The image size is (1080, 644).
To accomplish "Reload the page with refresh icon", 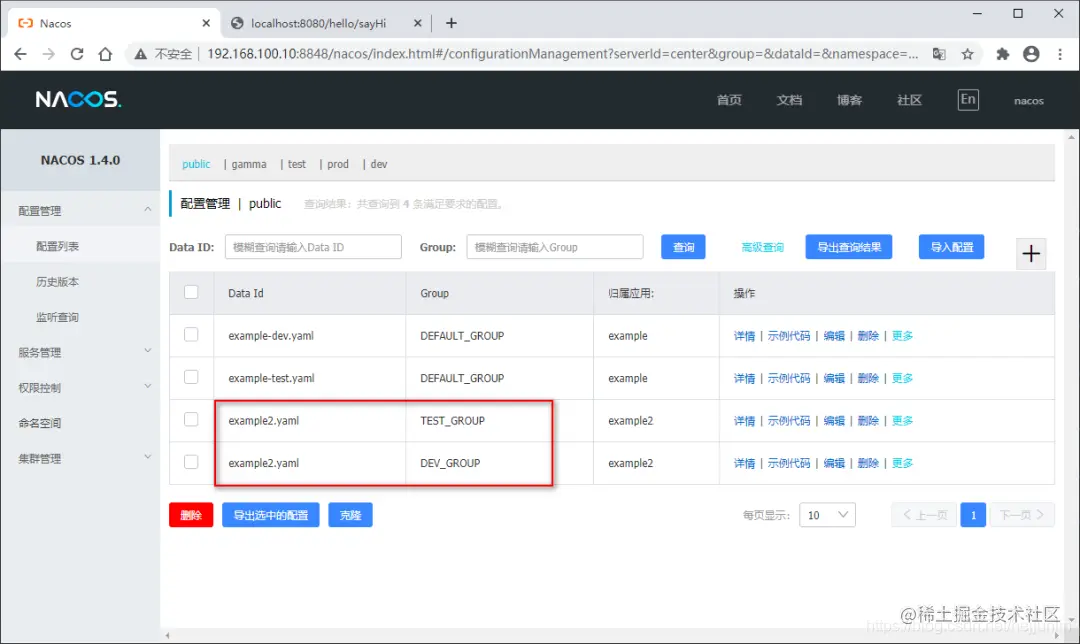I will coord(76,54).
